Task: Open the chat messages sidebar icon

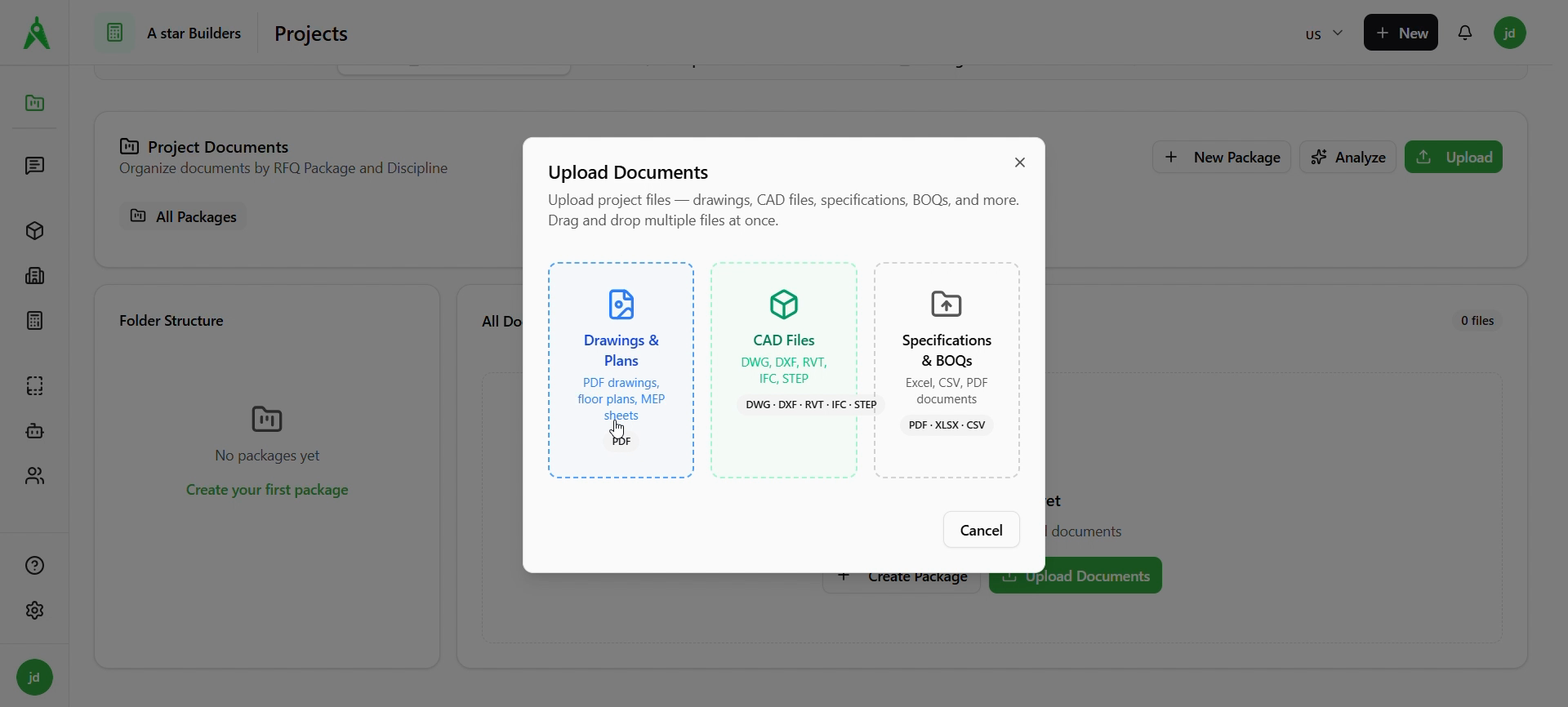Action: pyautogui.click(x=34, y=167)
